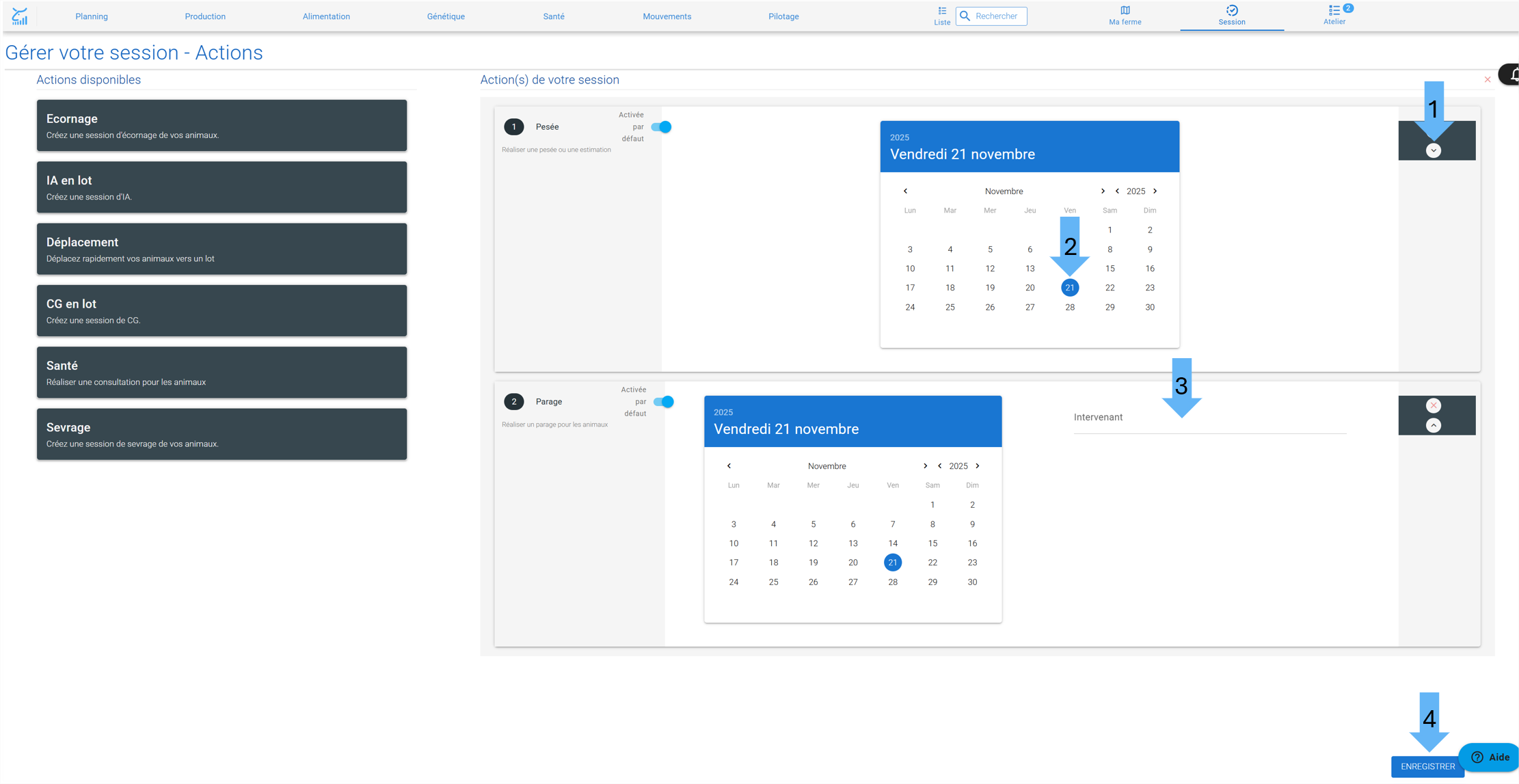This screenshot has height=784, width=1519.
Task: Click the Rechercher search field
Action: (991, 16)
